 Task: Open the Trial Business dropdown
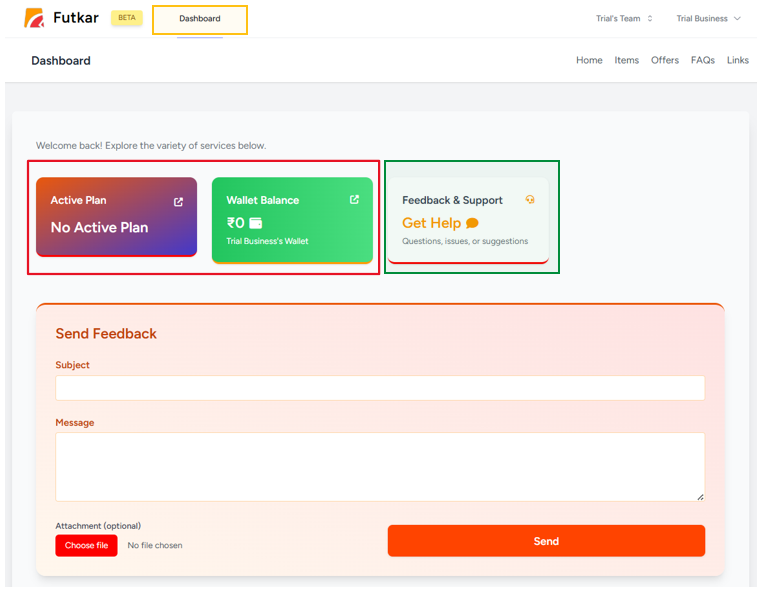pos(708,18)
